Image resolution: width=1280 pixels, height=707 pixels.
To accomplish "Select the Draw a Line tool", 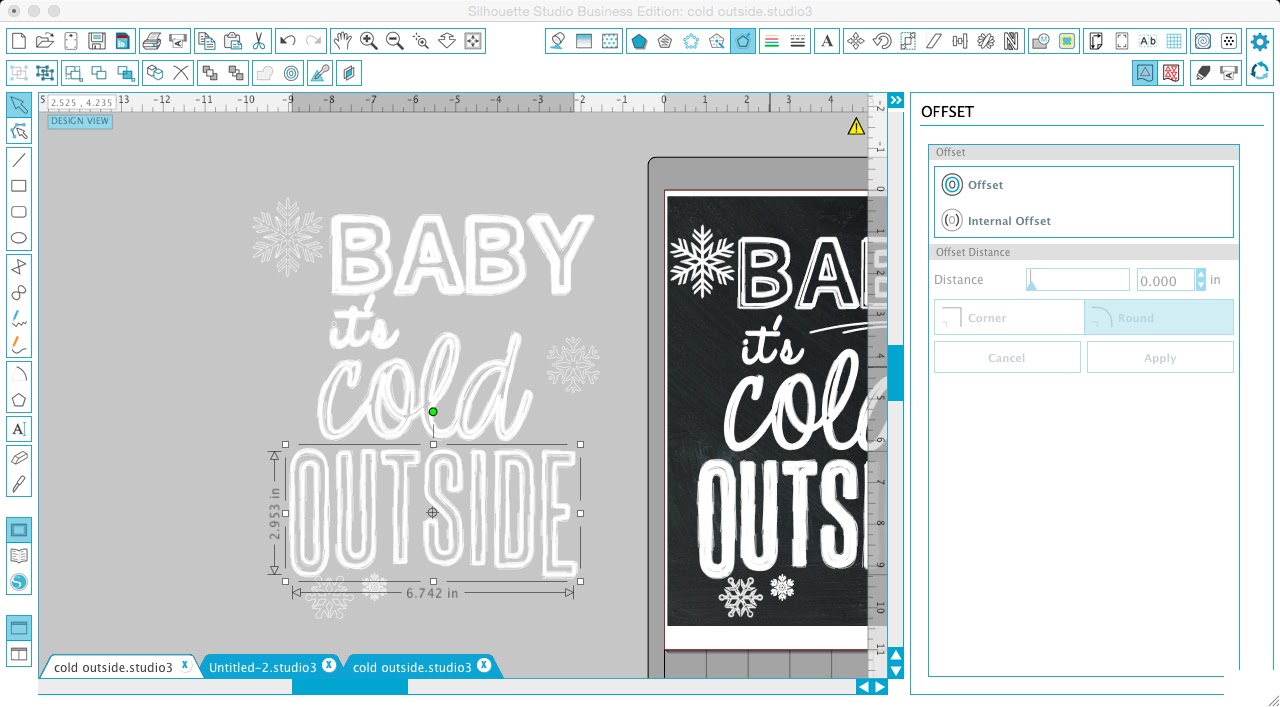I will point(19,159).
